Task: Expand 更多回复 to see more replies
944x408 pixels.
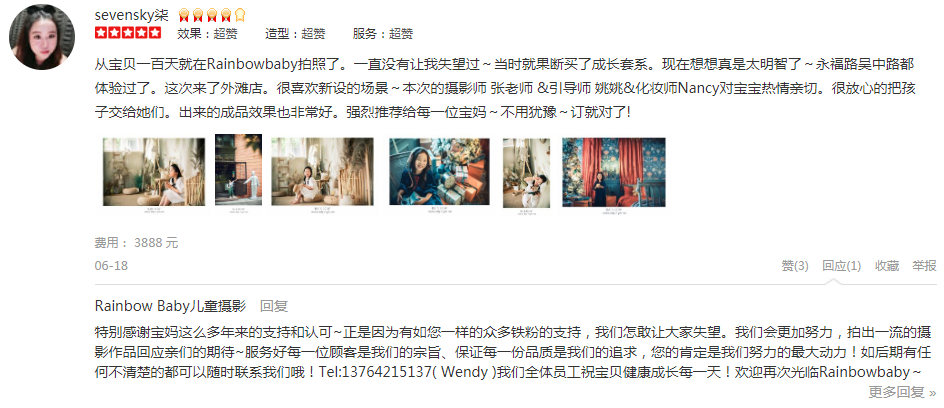Action: (902, 393)
